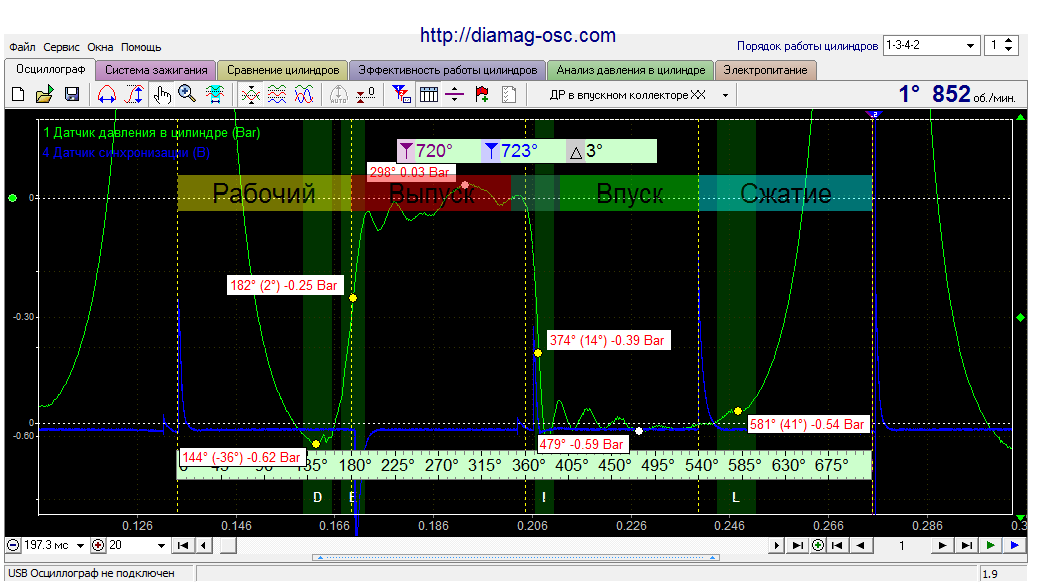Toggle the table grid icon

[428, 94]
